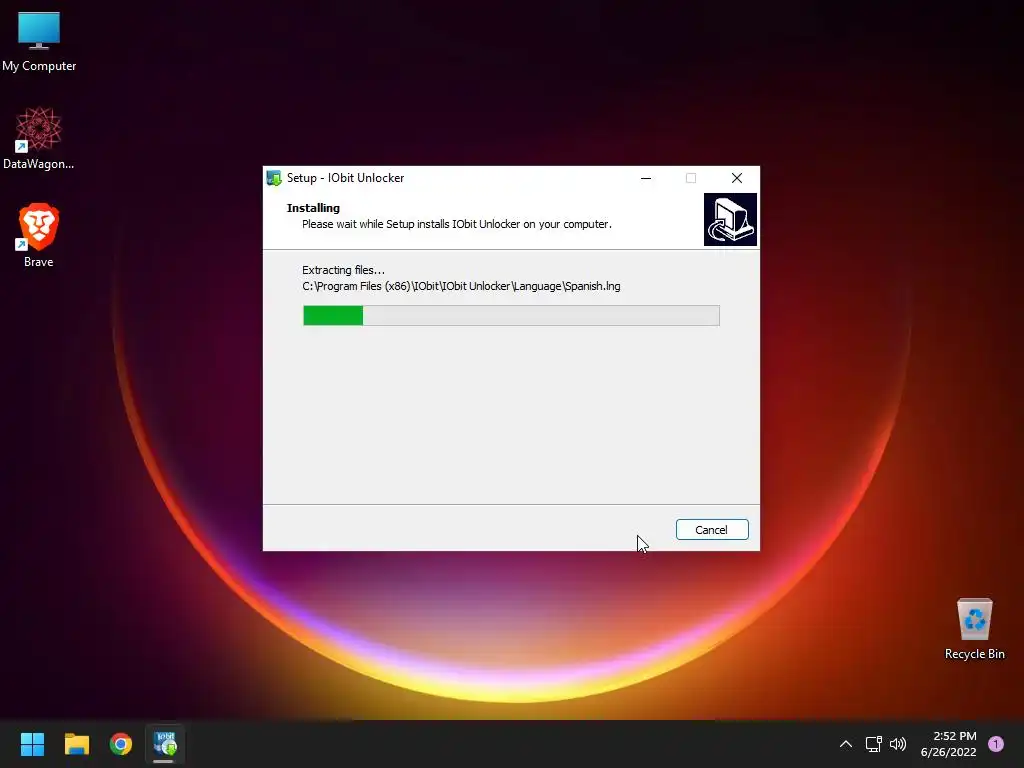Screen dimensions: 1024x768
Task: Activate the IObit installer taskbar icon
Action: coord(165,744)
